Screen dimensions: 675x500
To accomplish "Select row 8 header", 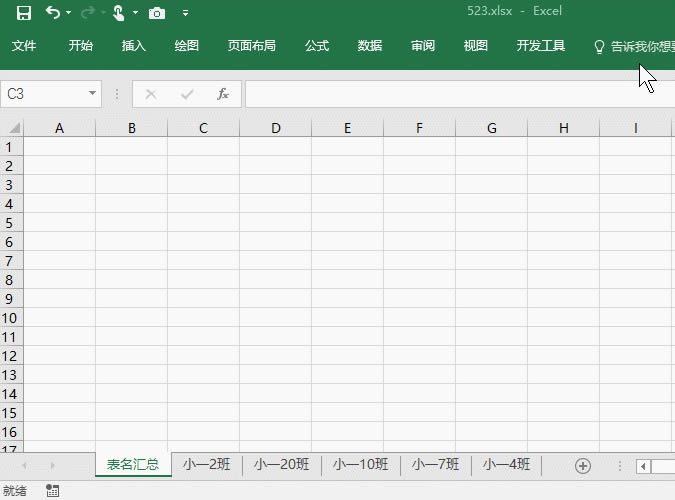I will [x=11, y=280].
